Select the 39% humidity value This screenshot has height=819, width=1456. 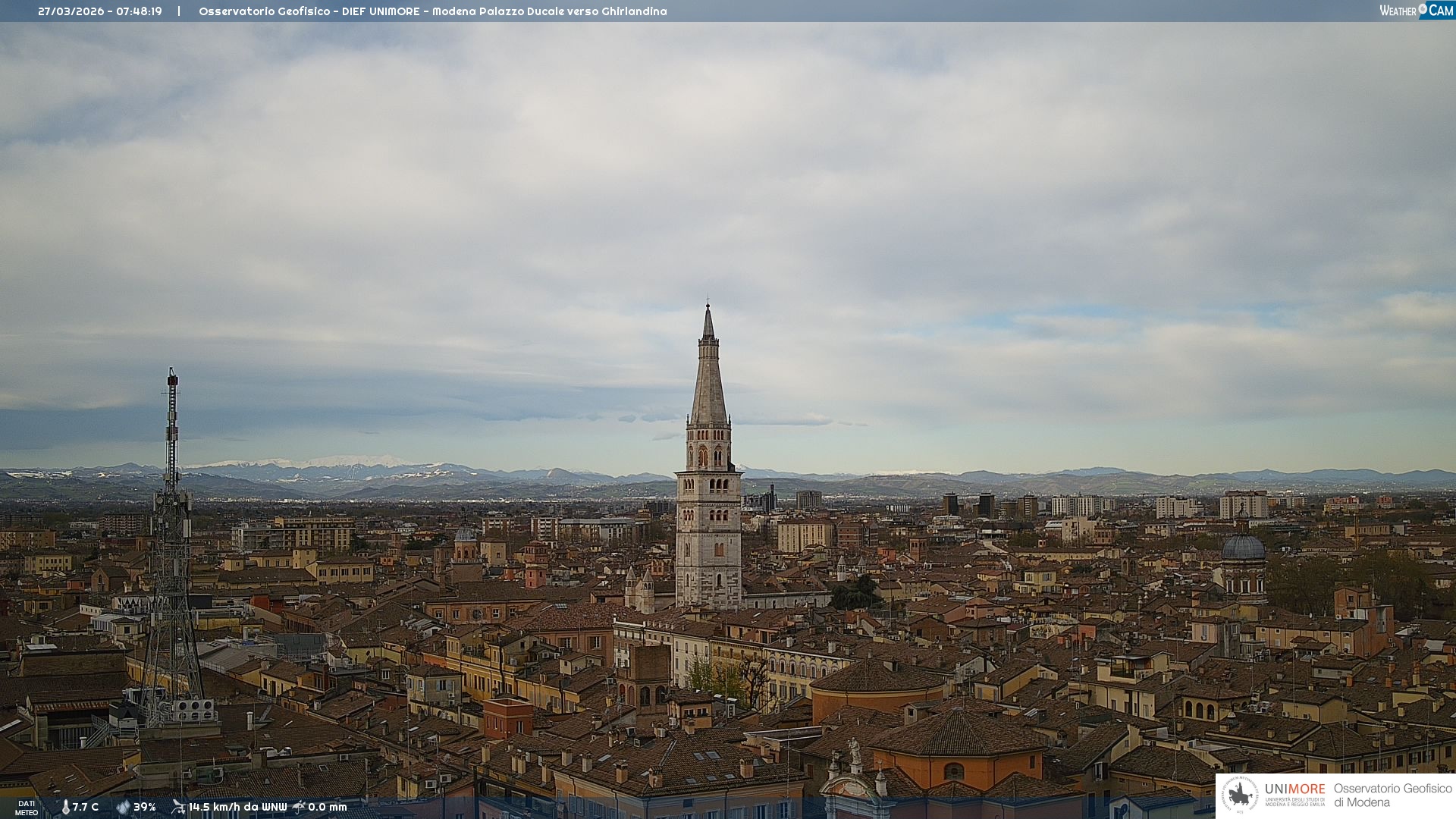[145, 807]
